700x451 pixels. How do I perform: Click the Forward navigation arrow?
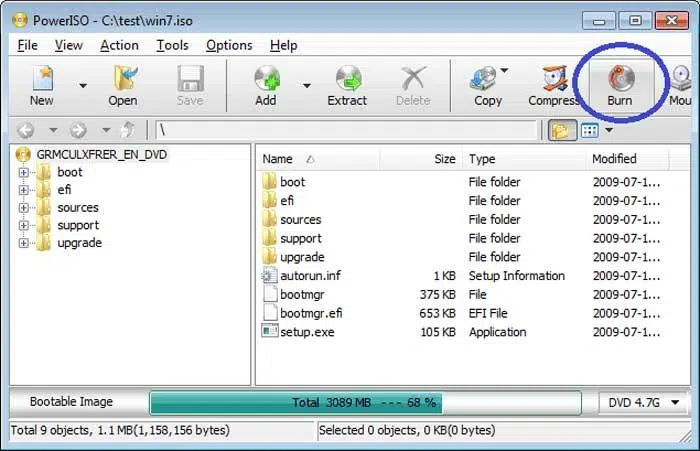pos(78,130)
